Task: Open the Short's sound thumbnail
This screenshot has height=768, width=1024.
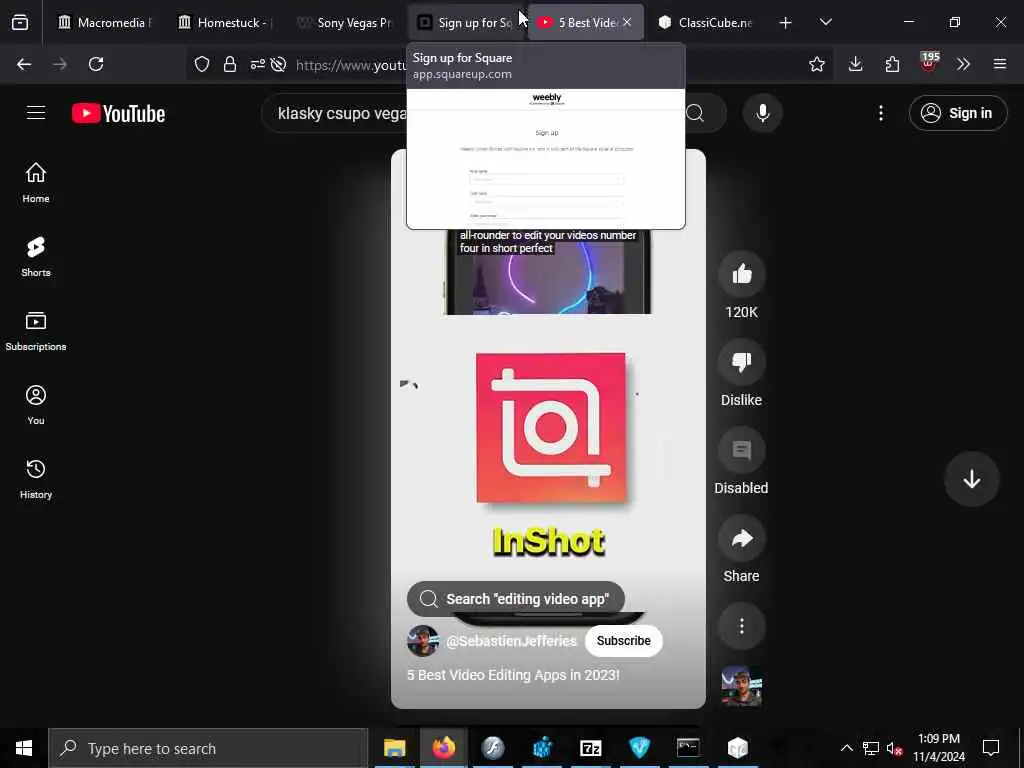Action: pos(742,686)
